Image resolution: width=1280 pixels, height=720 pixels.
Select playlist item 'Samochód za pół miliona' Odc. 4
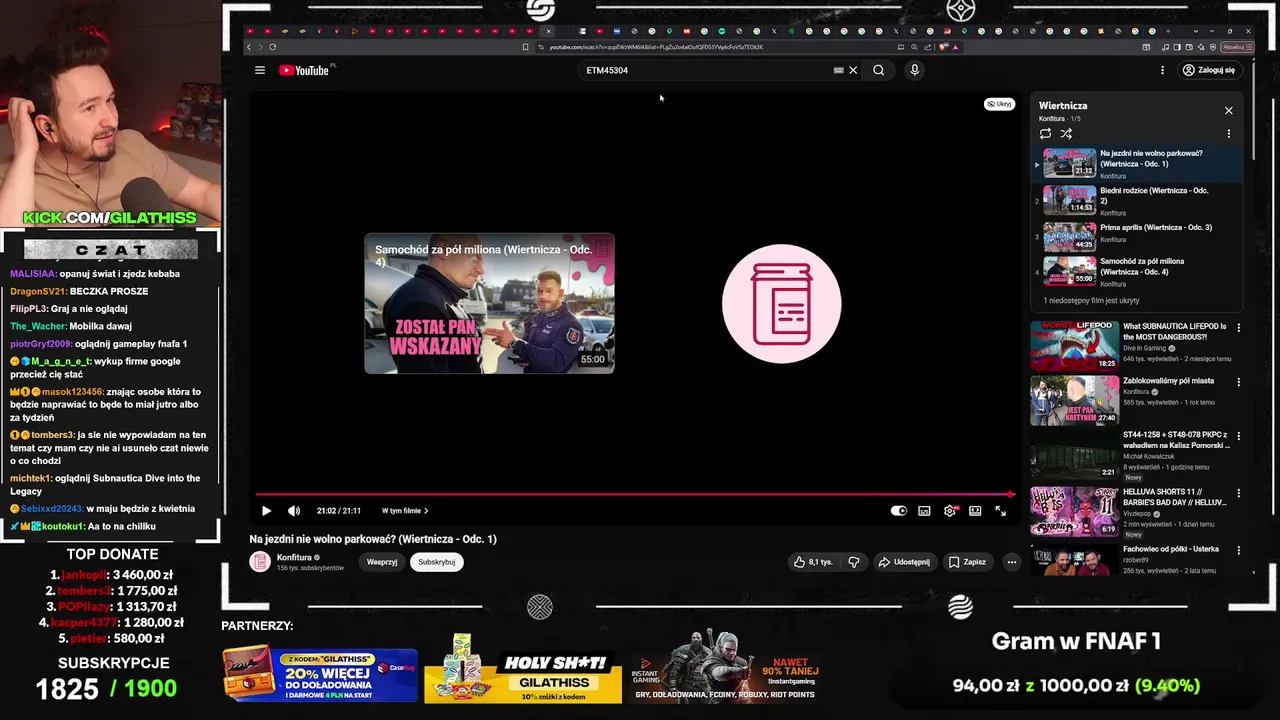click(x=1137, y=271)
